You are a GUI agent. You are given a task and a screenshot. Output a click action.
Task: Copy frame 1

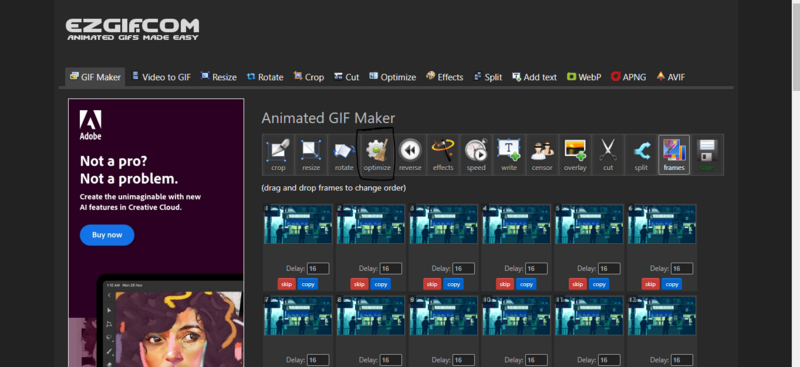click(x=308, y=284)
